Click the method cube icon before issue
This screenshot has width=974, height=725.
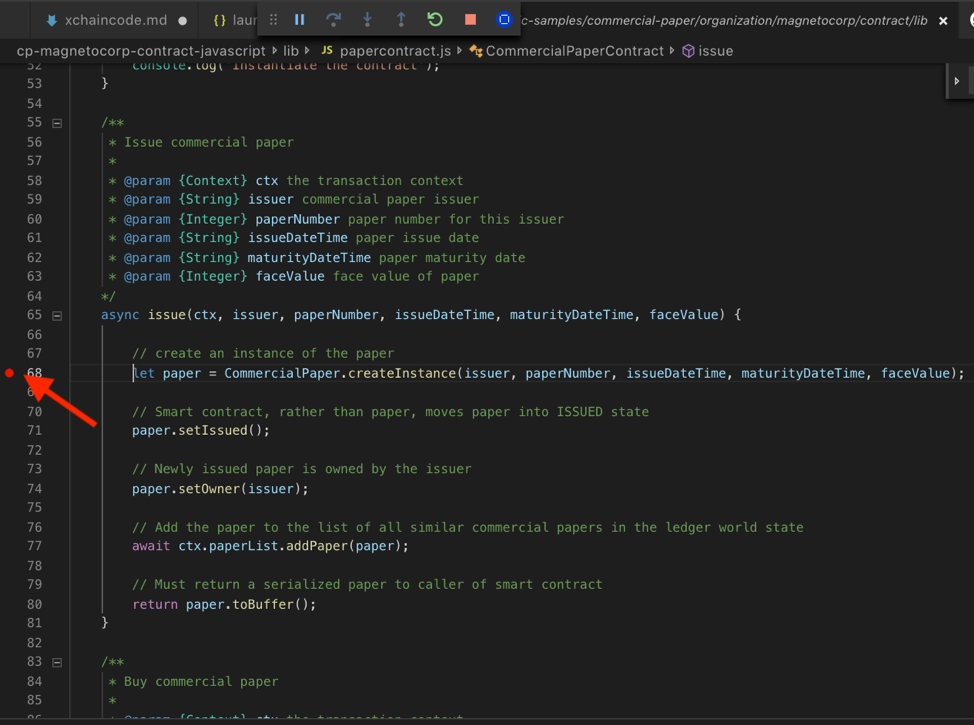pyautogui.click(x=688, y=51)
